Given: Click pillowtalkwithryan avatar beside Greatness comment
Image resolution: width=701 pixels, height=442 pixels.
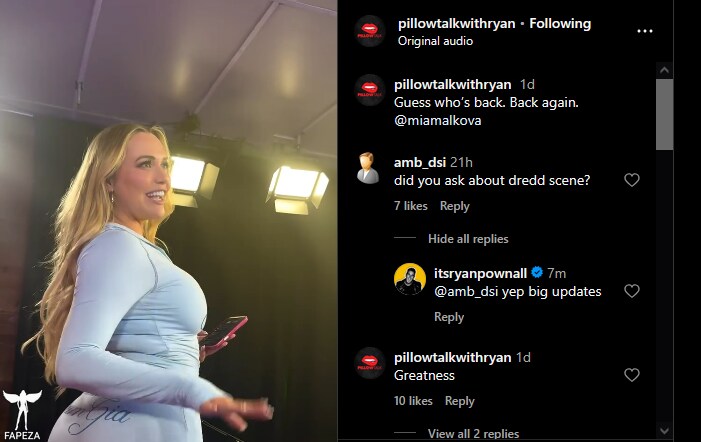Looking at the screenshot, I should tap(370, 363).
